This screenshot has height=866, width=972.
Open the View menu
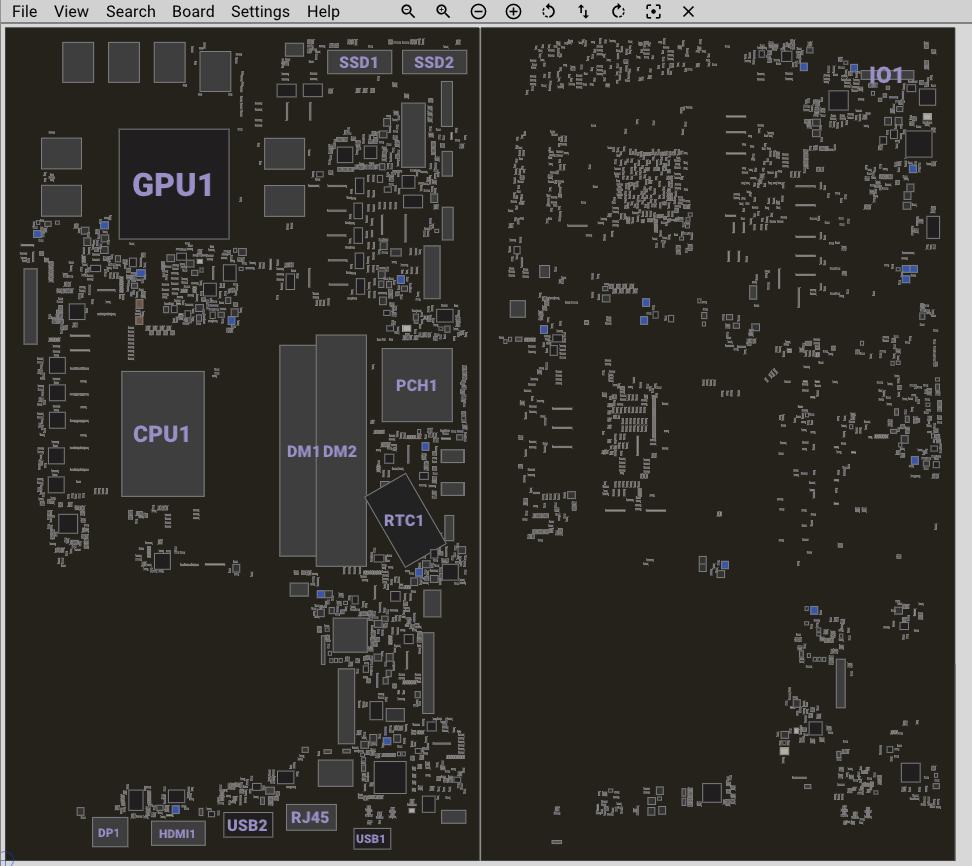point(71,12)
